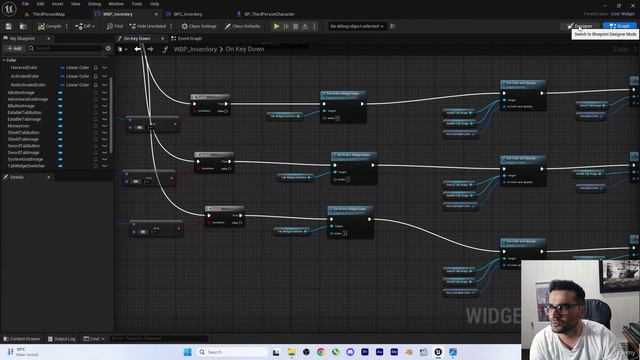Image resolution: width=640 pixels, height=360 pixels.
Task: Select the EatableTabButton variable
Action: 24,112
